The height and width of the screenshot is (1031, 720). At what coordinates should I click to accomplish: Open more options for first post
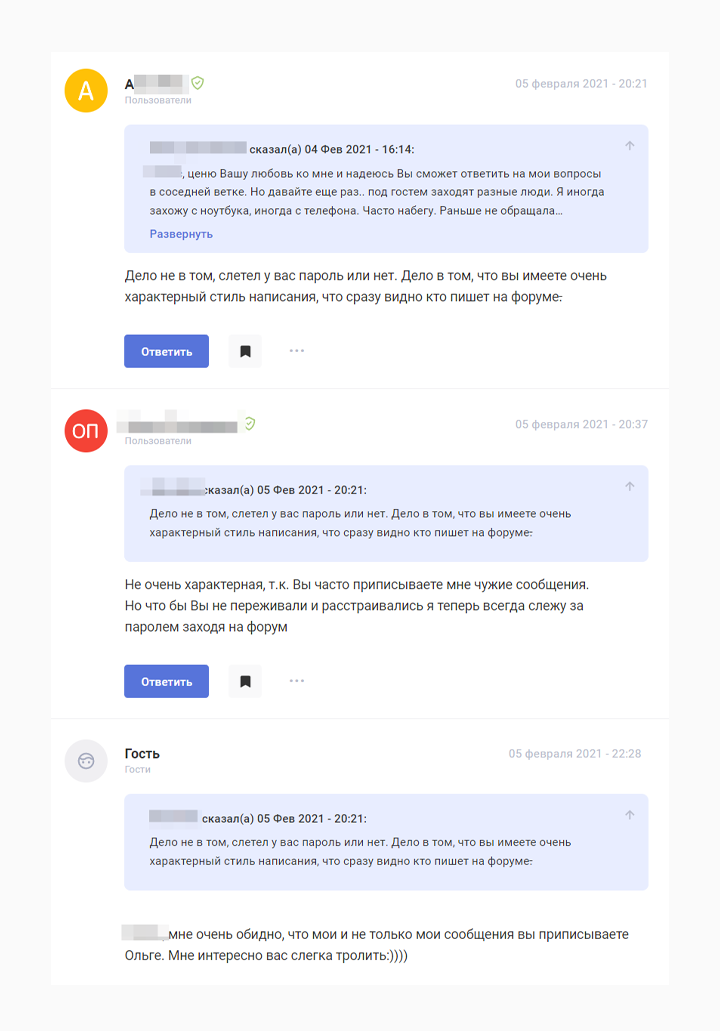[x=297, y=351]
